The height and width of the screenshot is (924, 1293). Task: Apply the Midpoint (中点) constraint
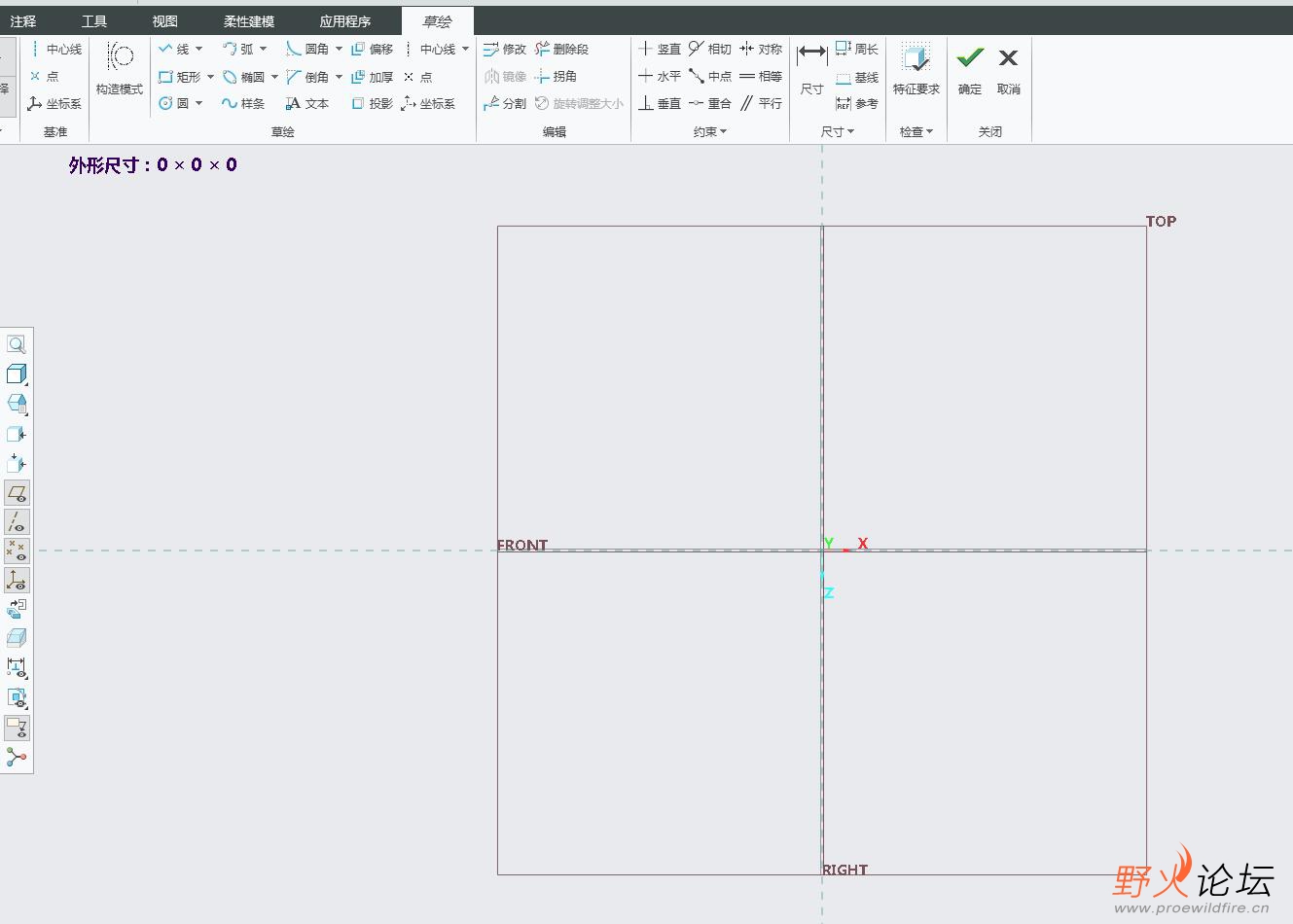click(710, 76)
